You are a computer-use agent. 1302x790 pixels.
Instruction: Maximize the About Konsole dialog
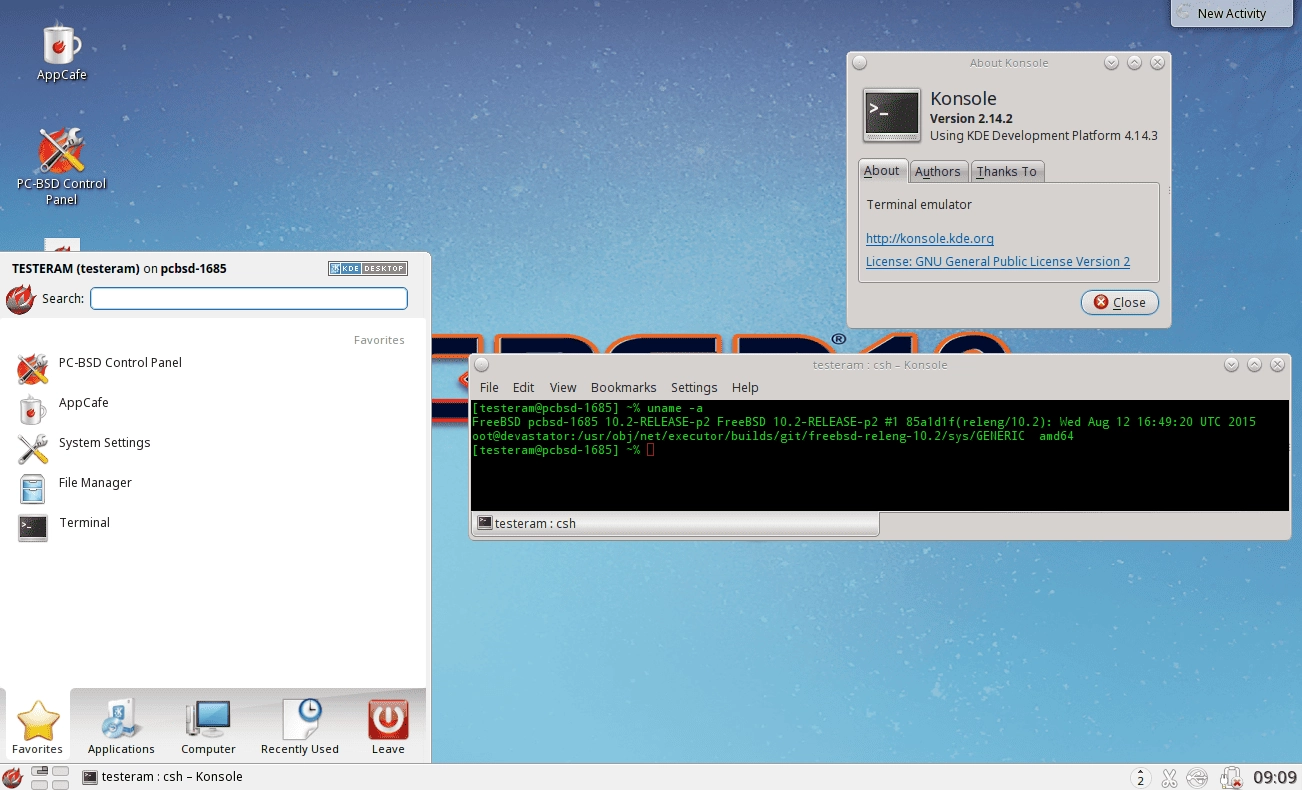1134,62
